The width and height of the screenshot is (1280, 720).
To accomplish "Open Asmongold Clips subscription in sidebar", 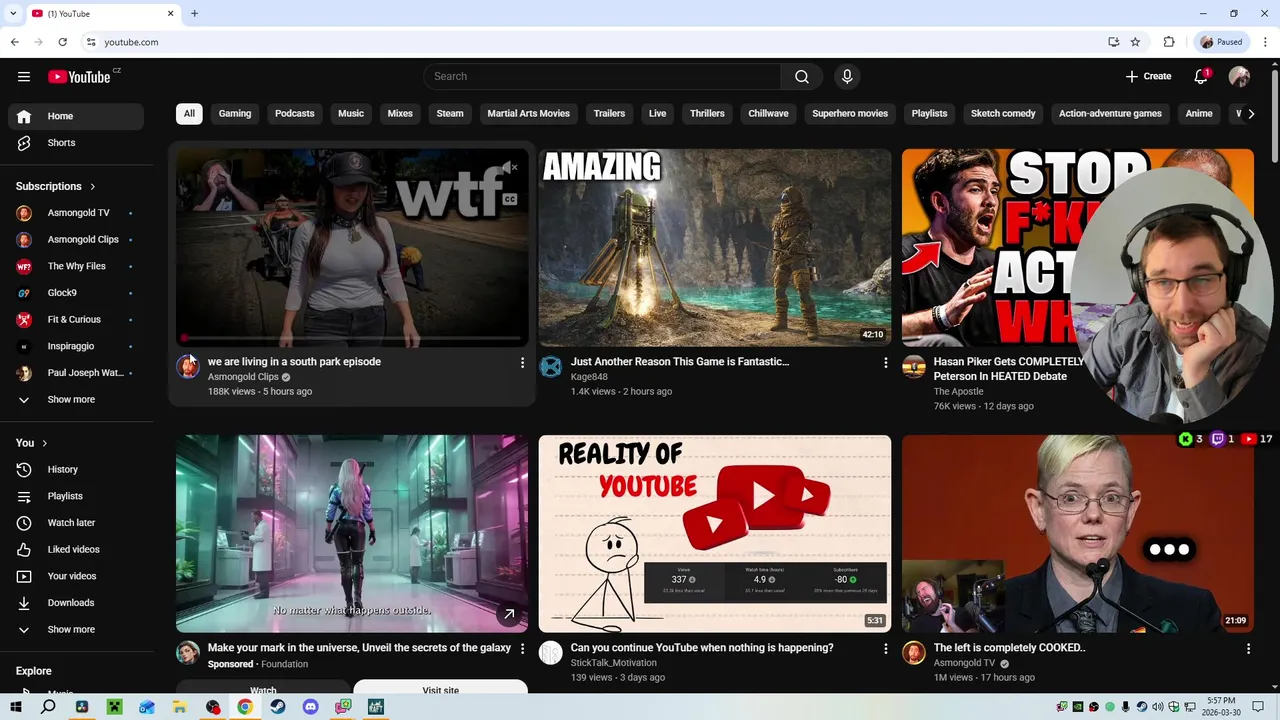I will tap(76, 240).
